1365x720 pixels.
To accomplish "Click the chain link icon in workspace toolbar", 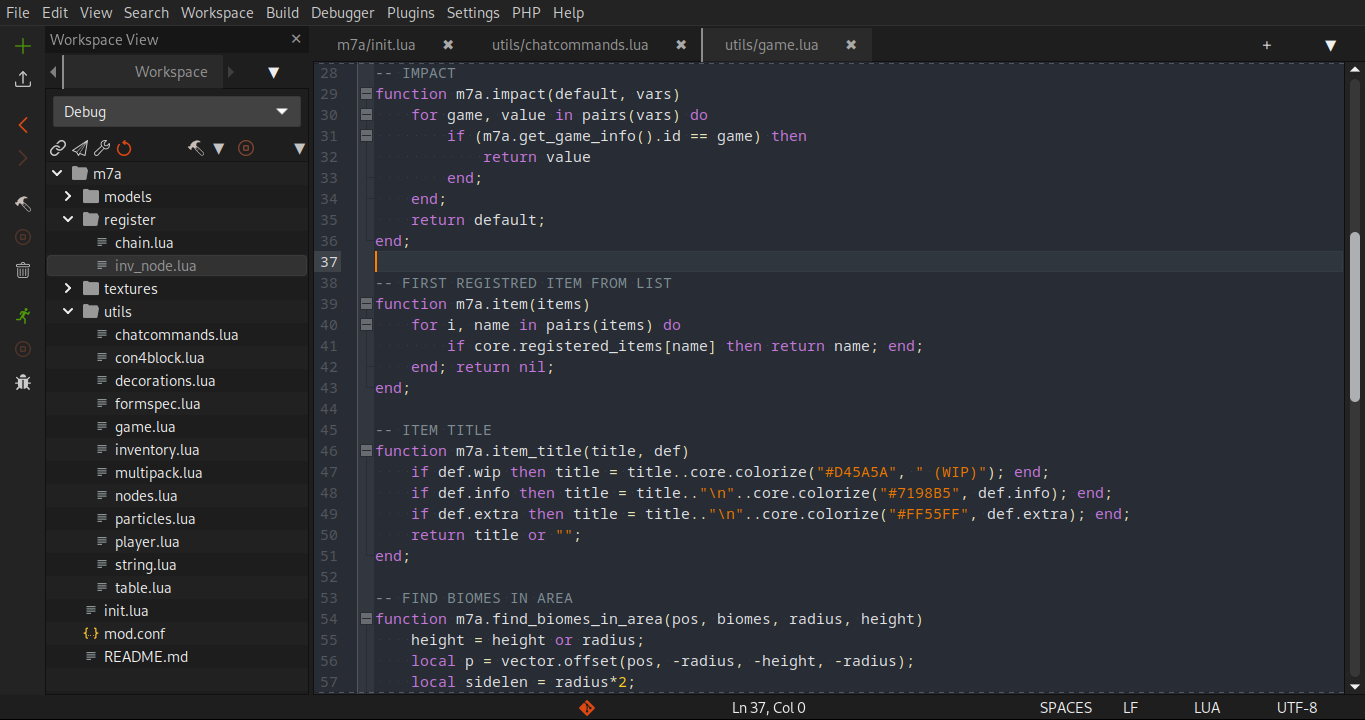I will point(58,149).
